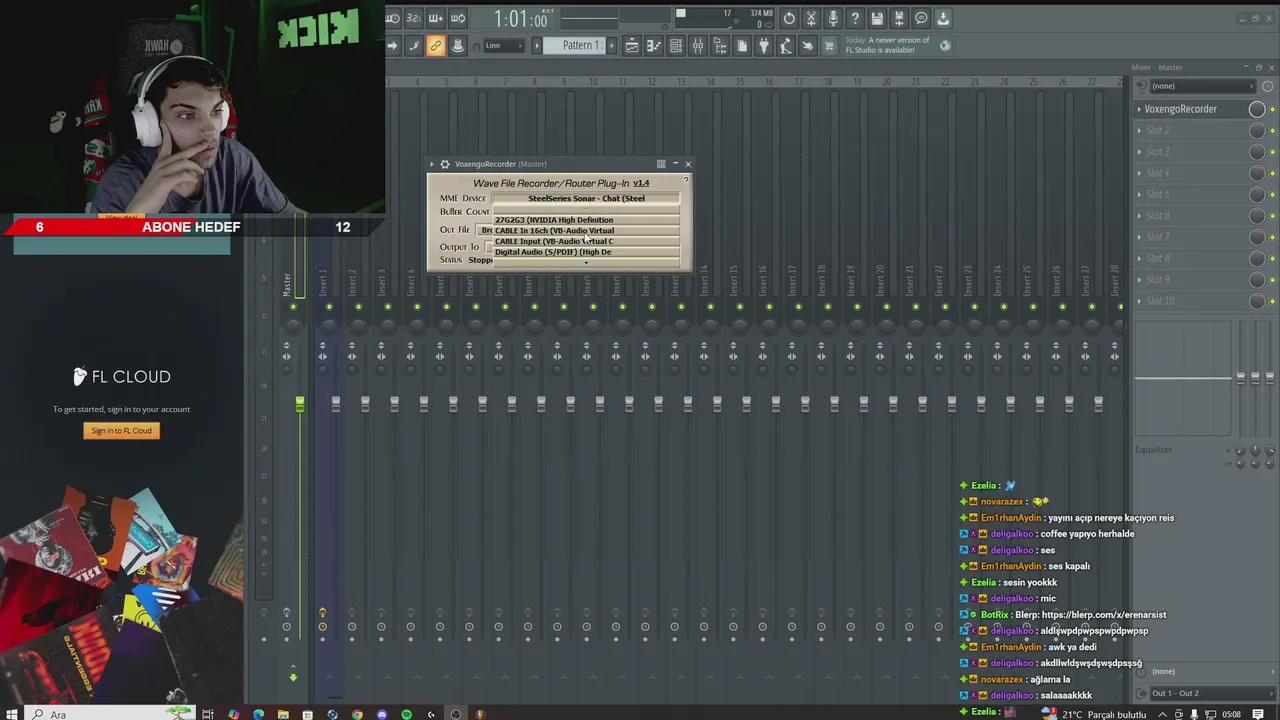
Task: Open the Playlist view icon
Action: pyautogui.click(x=631, y=45)
